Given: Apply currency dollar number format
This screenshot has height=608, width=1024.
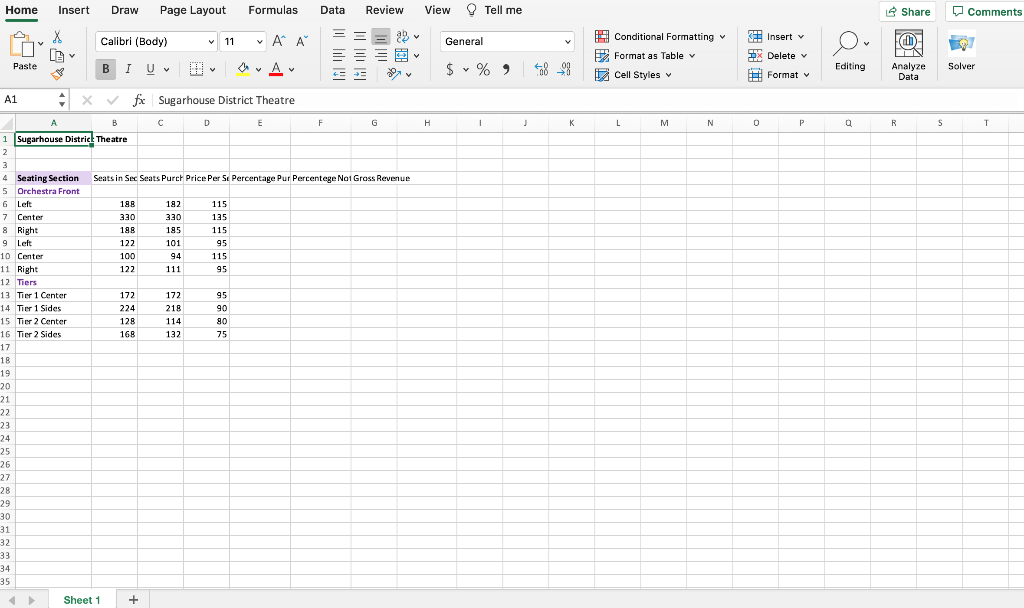Looking at the screenshot, I should (x=450, y=69).
